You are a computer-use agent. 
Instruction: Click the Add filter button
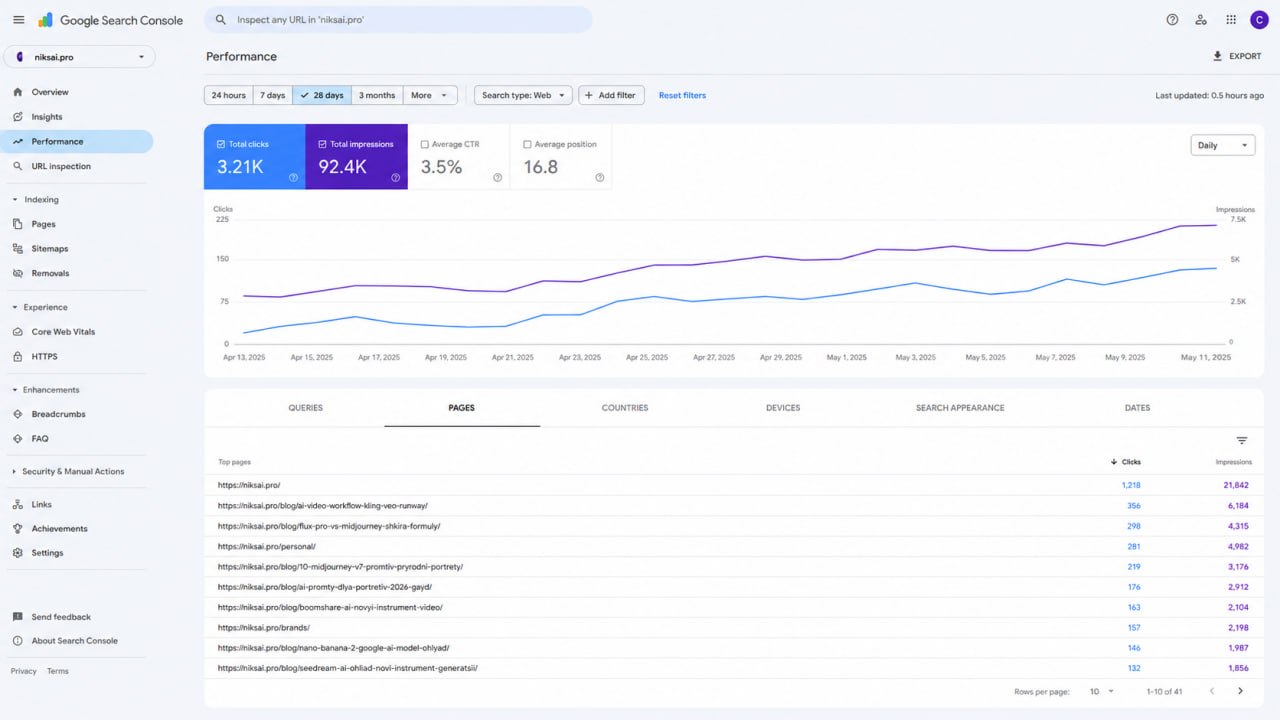tap(611, 95)
